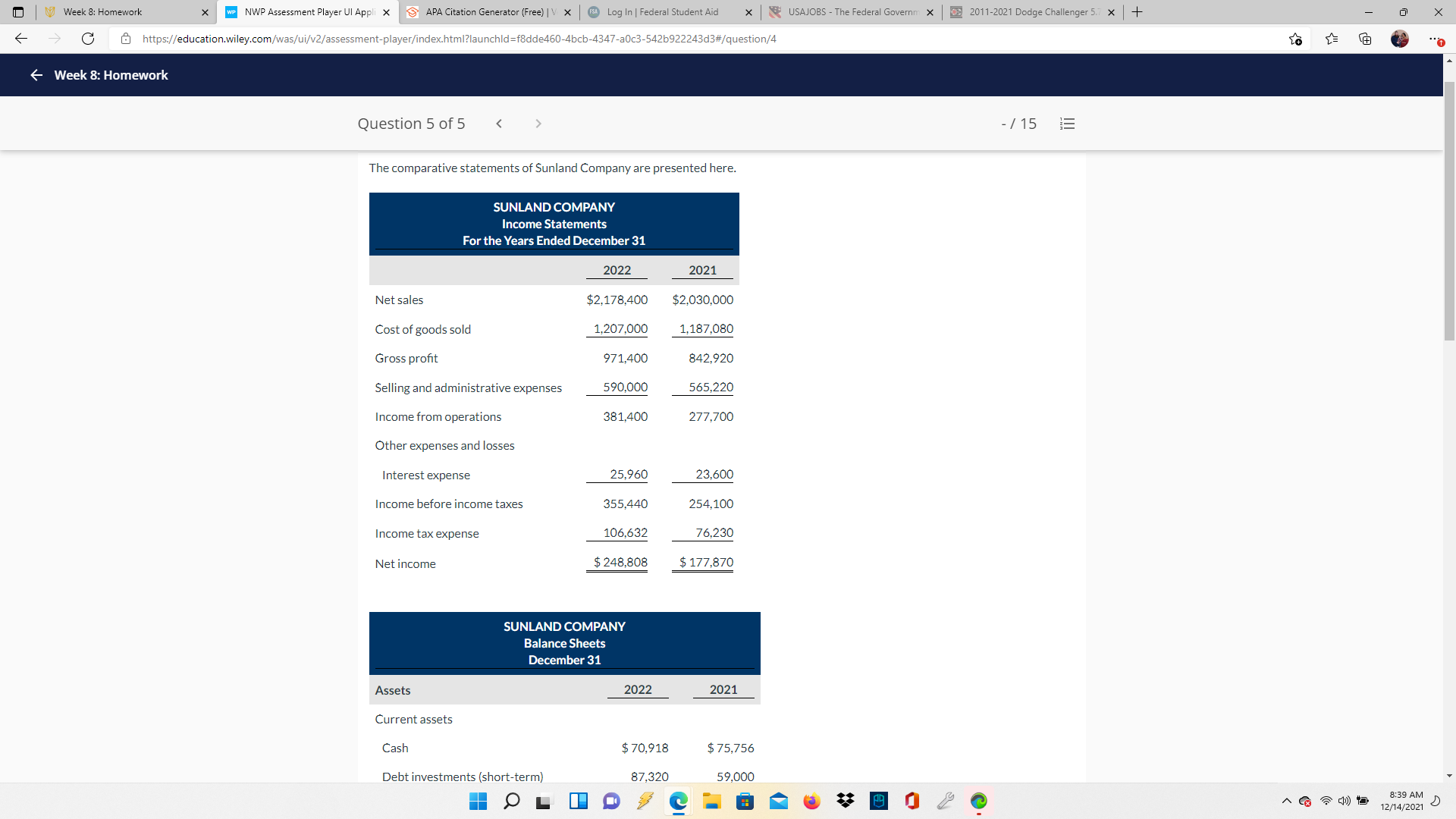Viewport: 1456px width, 819px height.
Task: Expand hidden icons in the system tray
Action: (1286, 801)
